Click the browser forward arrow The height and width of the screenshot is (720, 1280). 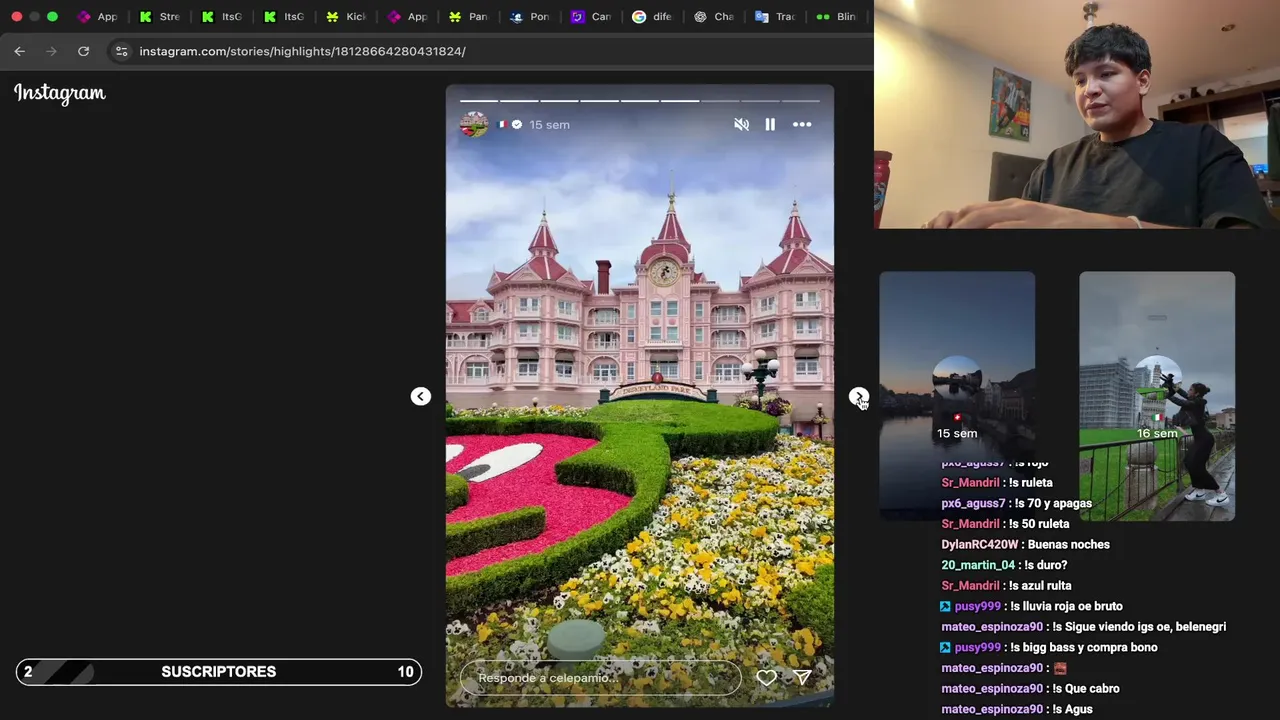51,51
